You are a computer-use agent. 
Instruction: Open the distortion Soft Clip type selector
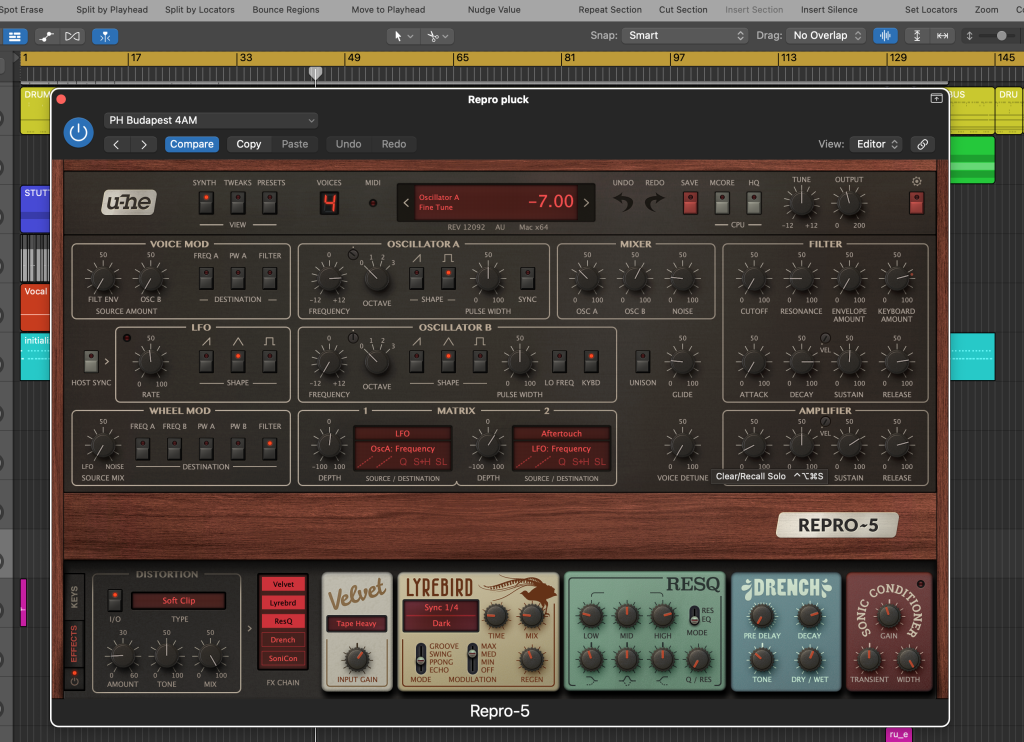pyautogui.click(x=178, y=600)
